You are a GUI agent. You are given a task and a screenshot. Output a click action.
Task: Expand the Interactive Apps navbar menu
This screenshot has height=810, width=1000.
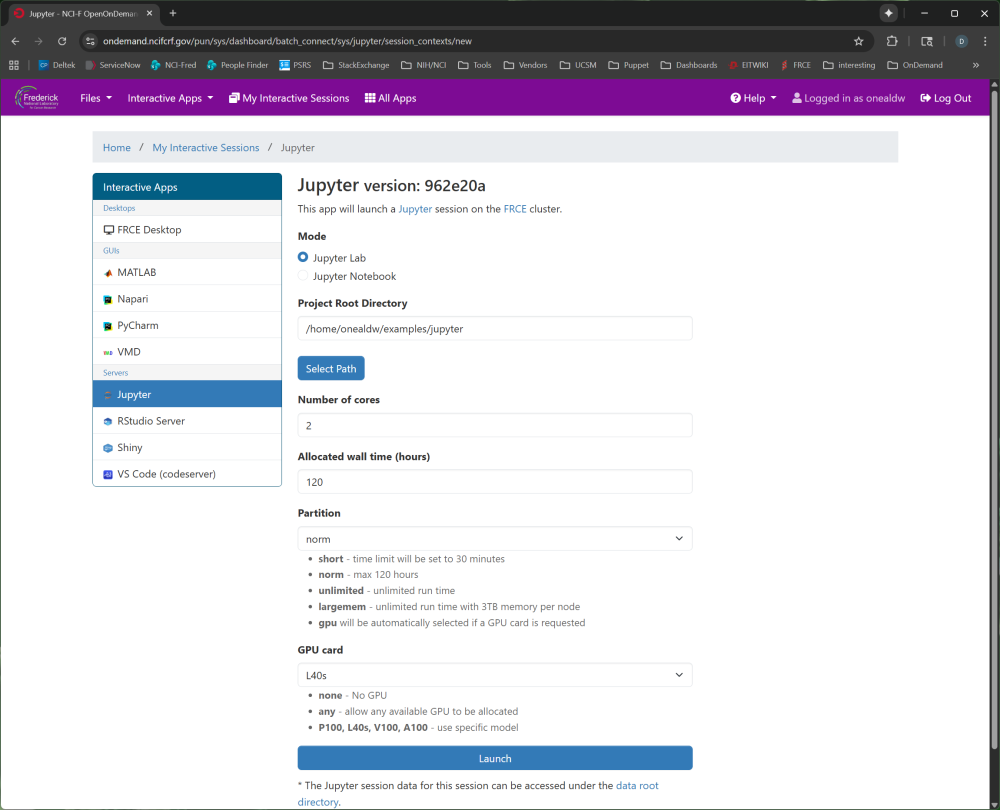[x=170, y=98]
